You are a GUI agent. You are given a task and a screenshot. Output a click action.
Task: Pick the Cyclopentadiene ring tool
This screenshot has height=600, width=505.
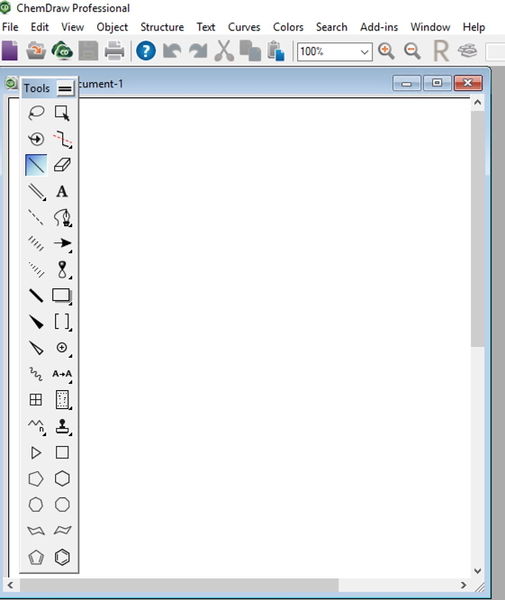pos(36,557)
